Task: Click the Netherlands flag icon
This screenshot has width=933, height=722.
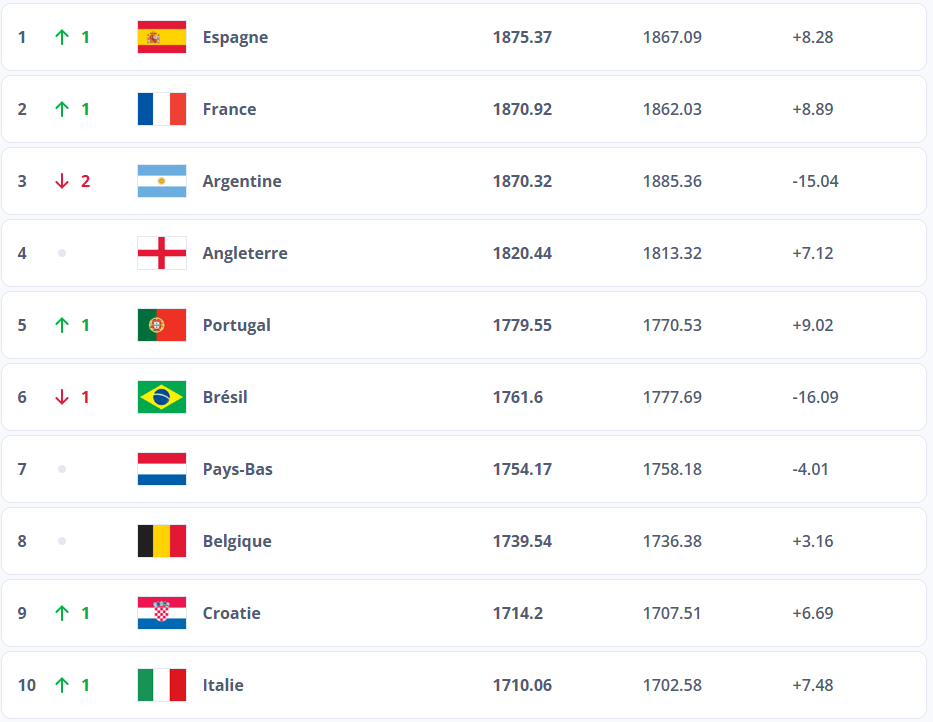Action: pyautogui.click(x=162, y=469)
